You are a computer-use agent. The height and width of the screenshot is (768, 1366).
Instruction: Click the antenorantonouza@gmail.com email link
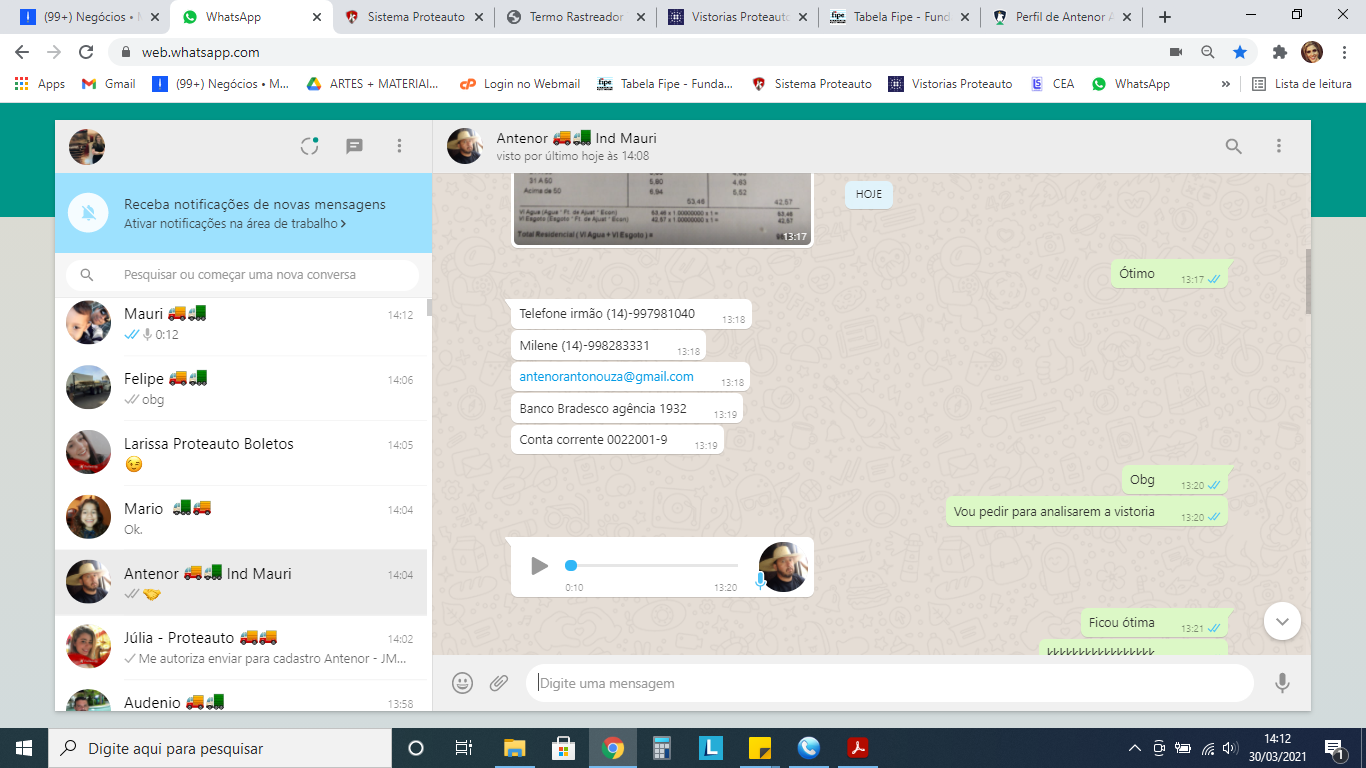click(x=606, y=377)
